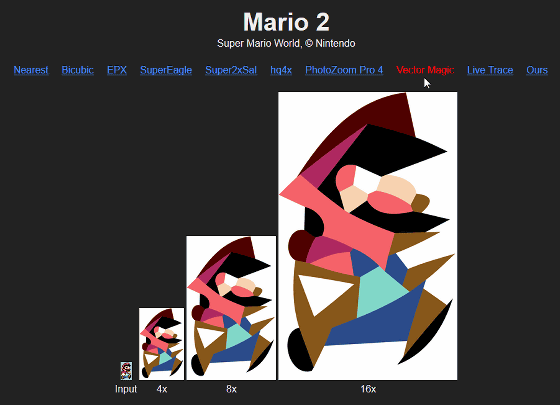Click the 8x caption label
The width and height of the screenshot is (560, 405).
click(231, 389)
